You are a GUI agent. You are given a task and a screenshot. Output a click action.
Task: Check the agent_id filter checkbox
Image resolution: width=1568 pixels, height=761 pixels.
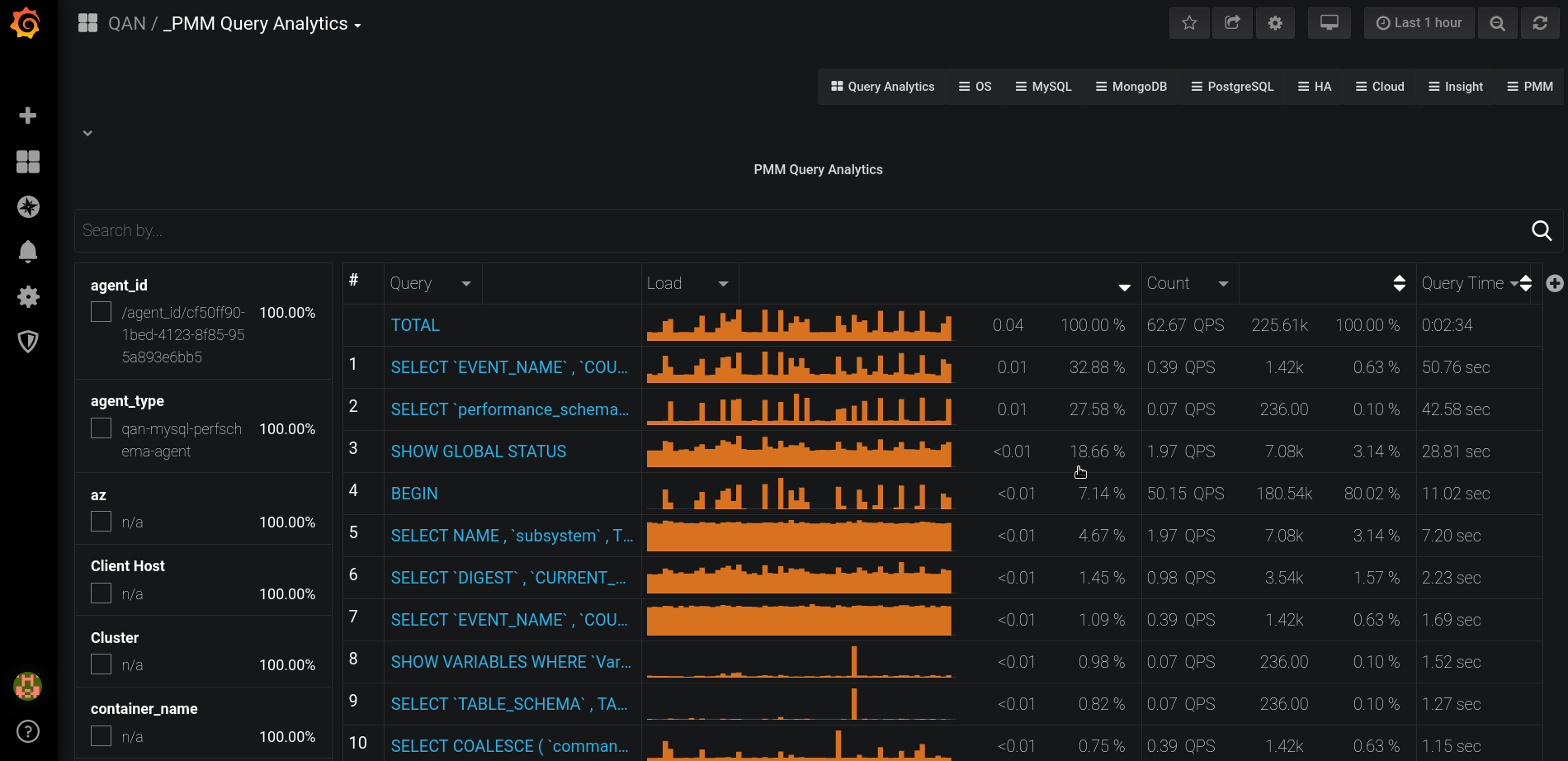click(101, 312)
